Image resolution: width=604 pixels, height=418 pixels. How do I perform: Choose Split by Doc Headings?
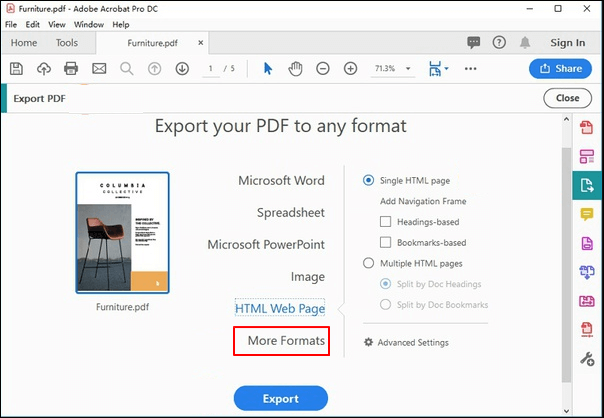(386, 284)
